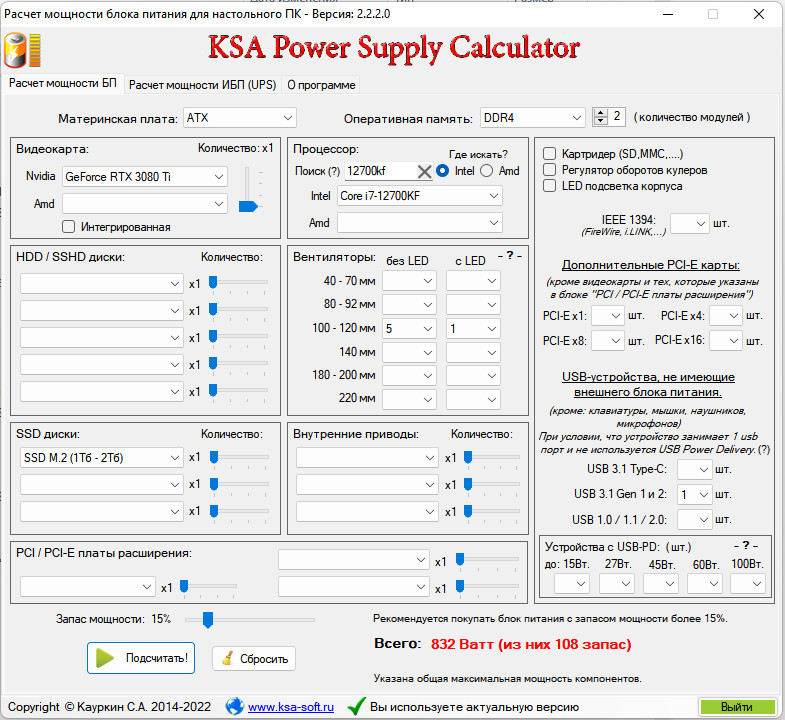
Task: Open the О программе tab
Action: point(321,85)
